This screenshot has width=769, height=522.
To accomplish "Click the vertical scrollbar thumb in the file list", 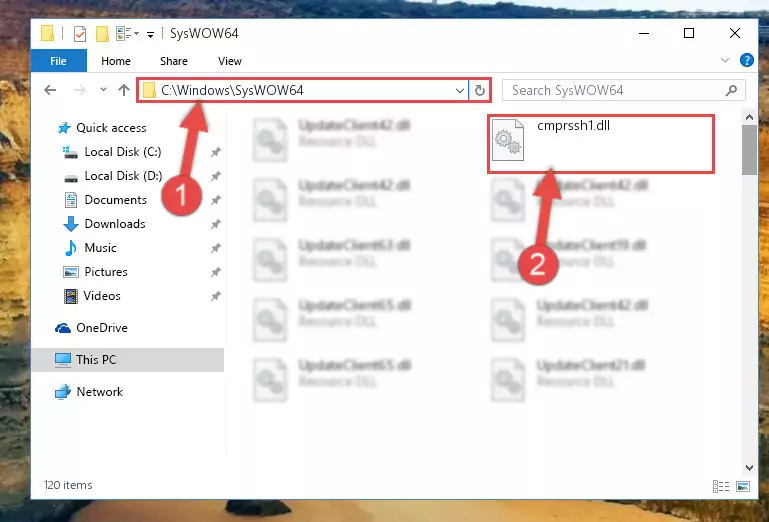I will [749, 150].
